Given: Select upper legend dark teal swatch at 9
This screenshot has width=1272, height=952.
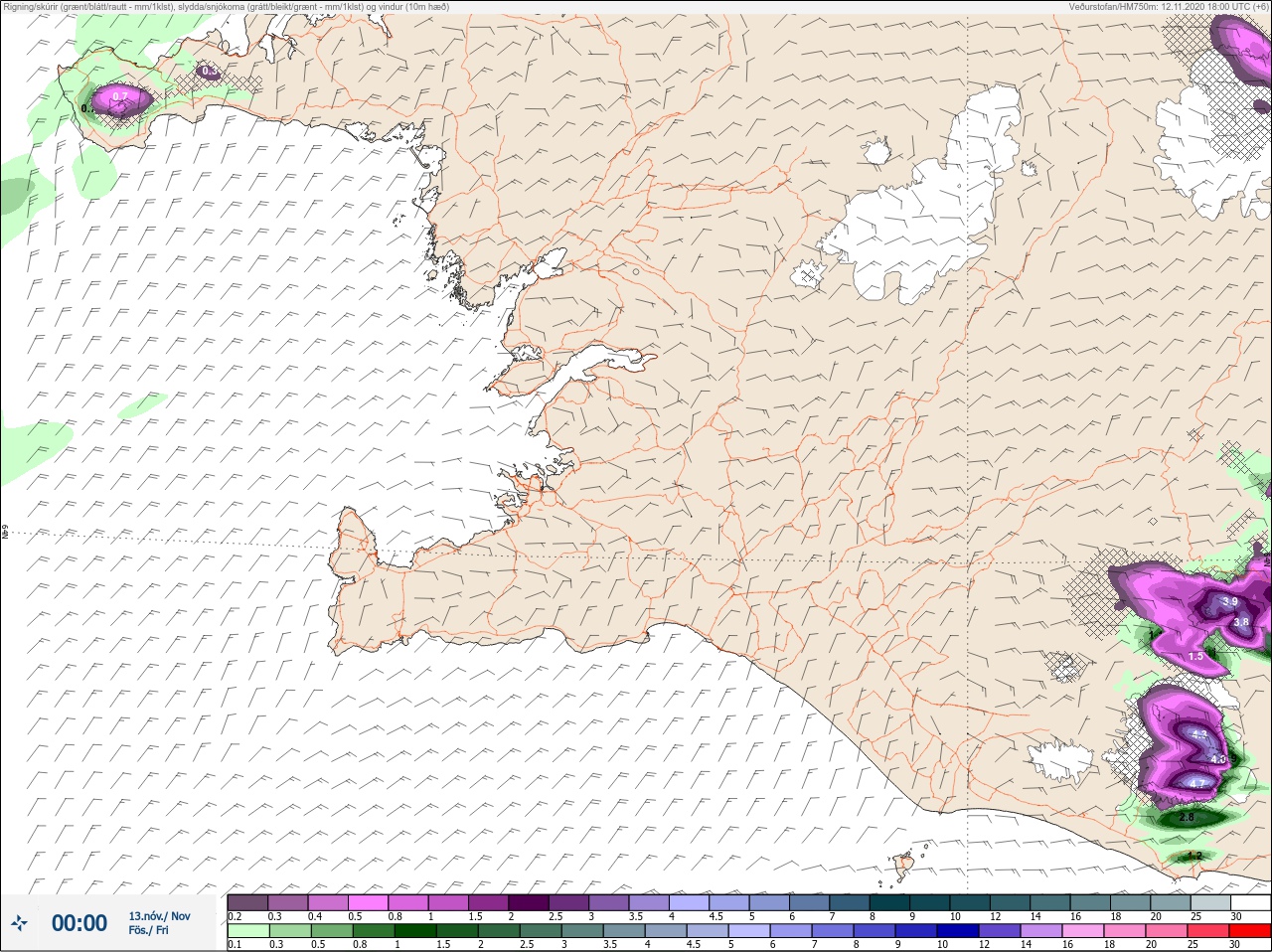Looking at the screenshot, I should pos(932,903).
